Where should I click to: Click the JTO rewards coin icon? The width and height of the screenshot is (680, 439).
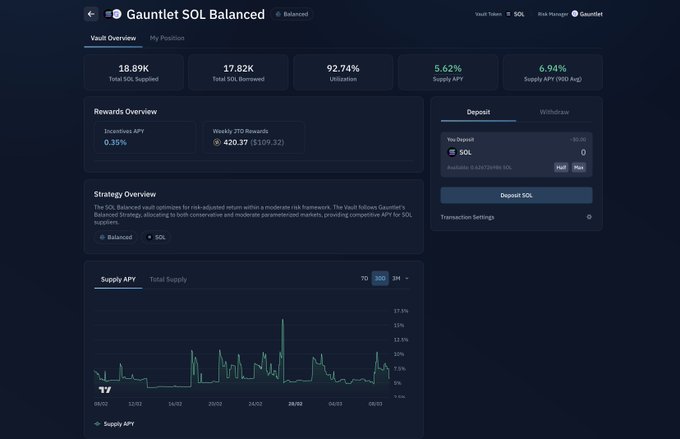pos(218,143)
